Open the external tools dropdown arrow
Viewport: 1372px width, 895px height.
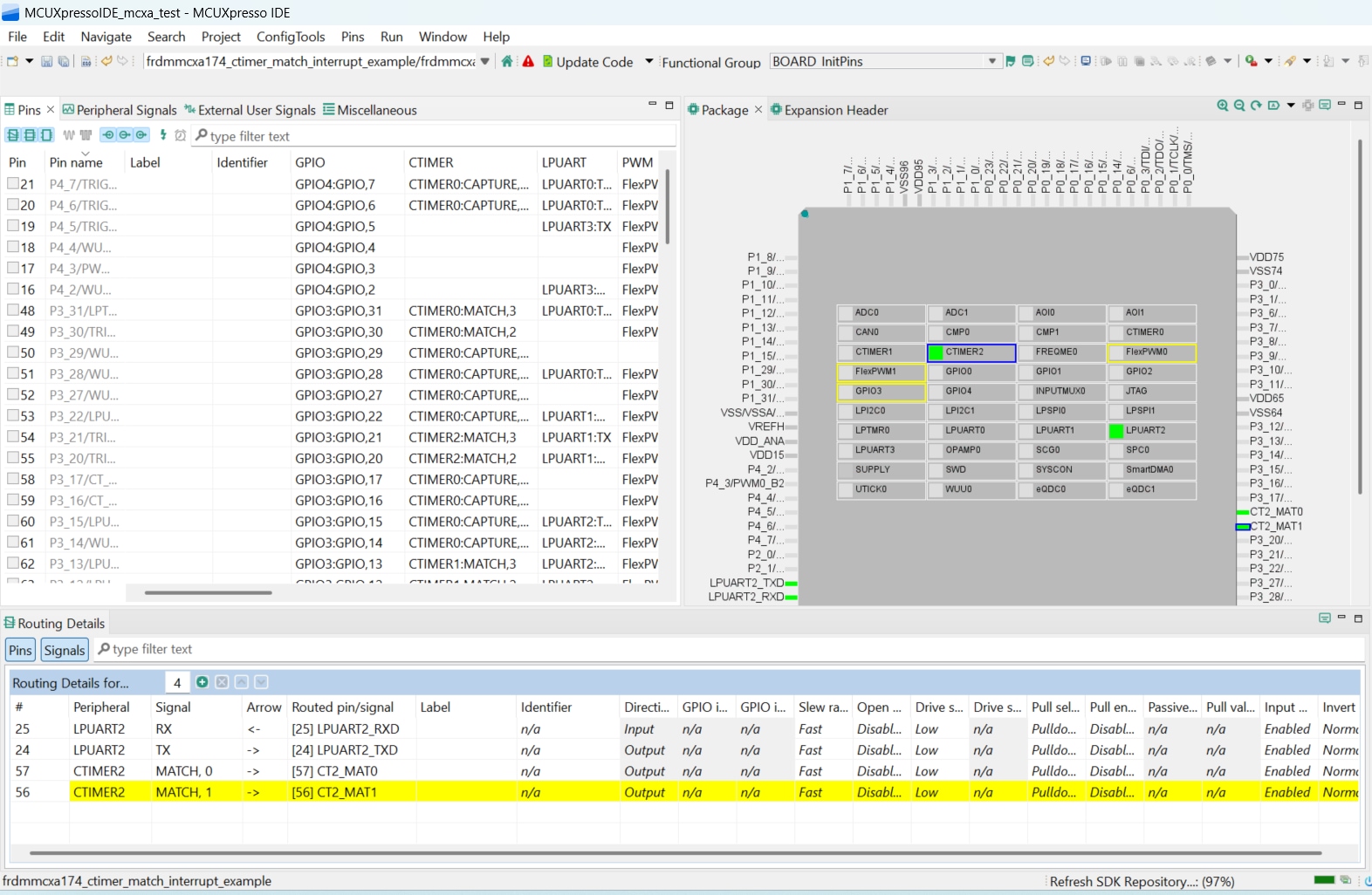click(1307, 61)
